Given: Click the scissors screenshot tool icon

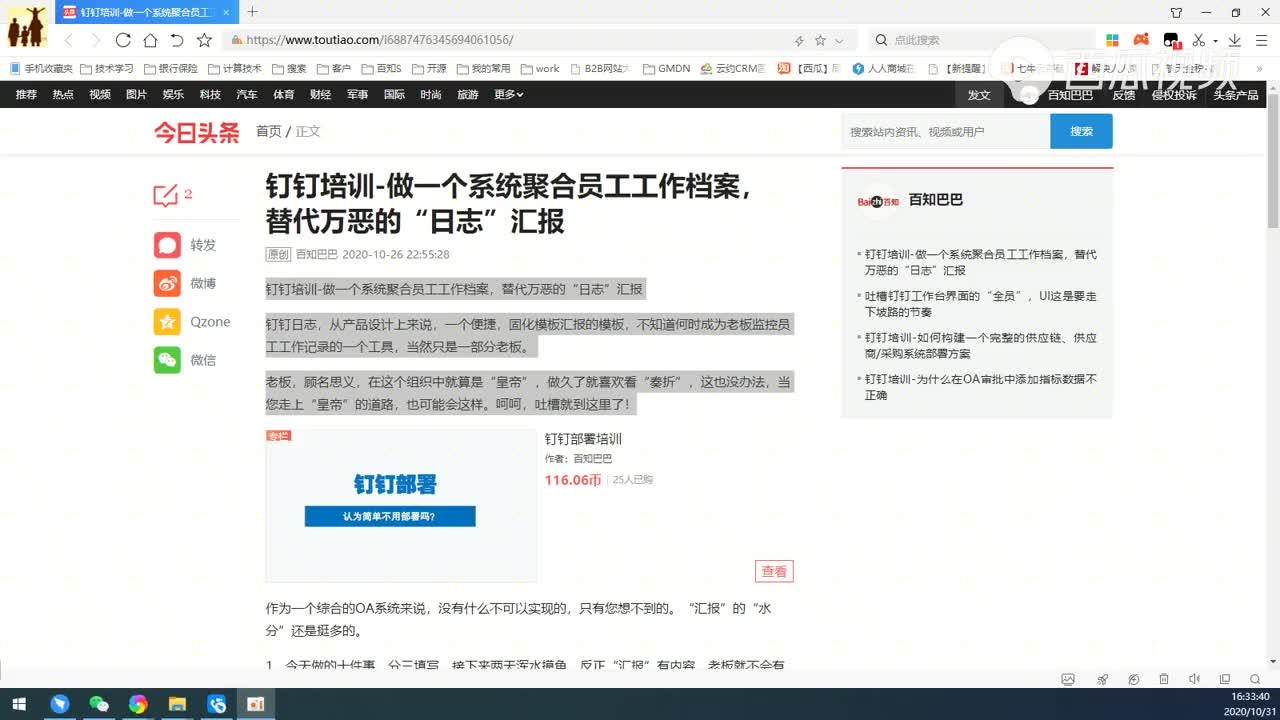Looking at the screenshot, I should click(1199, 40).
